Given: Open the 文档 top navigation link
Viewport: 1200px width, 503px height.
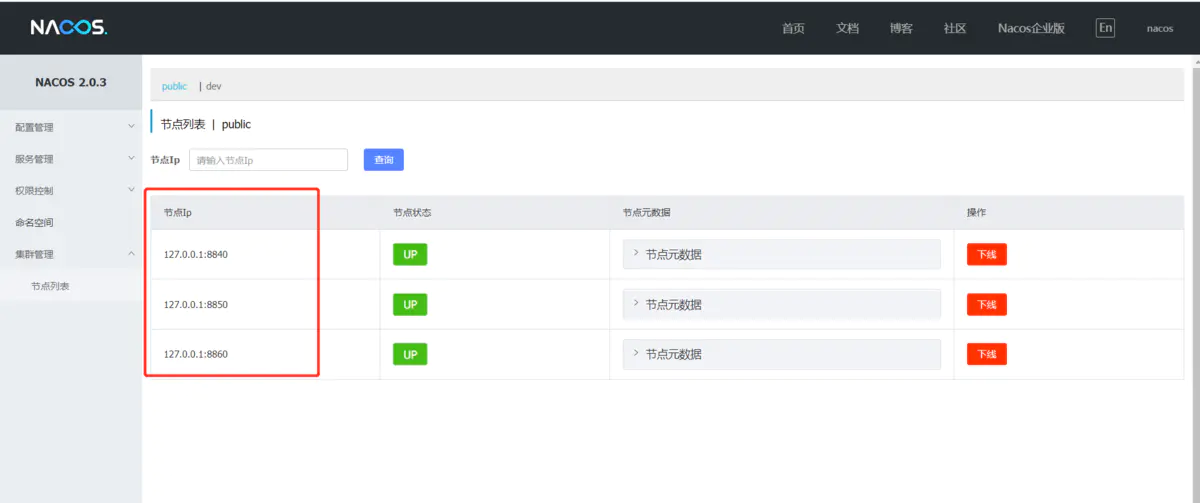Looking at the screenshot, I should point(847,28).
